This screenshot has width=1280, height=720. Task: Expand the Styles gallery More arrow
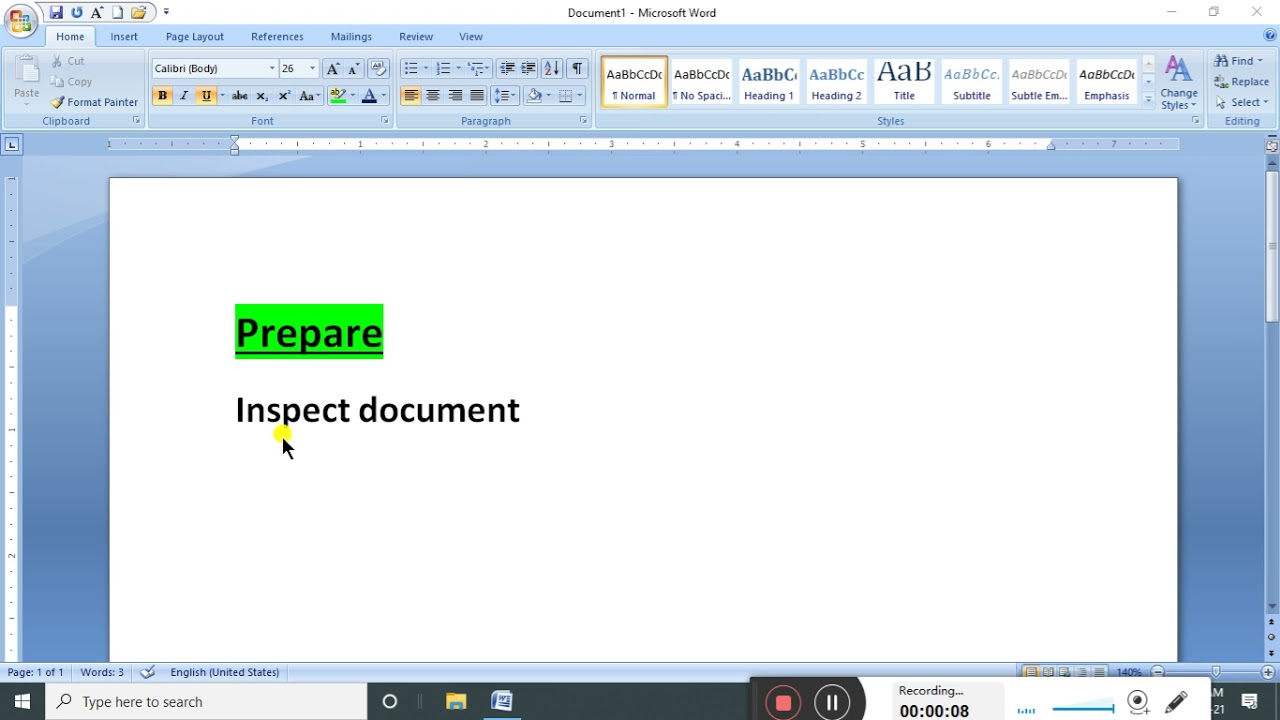coord(1149,100)
